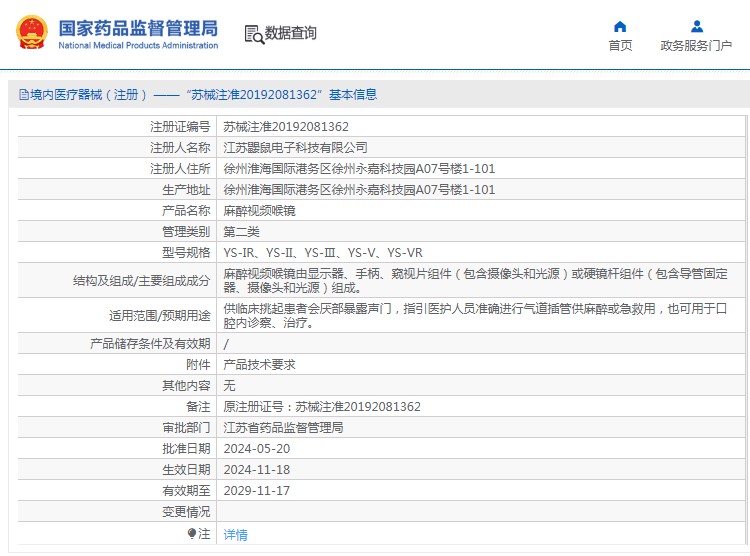Viewport: 750px width, 556px height.
Task: Click the National Medical Products Administration subtitle
Action: pyautogui.click(x=138, y=45)
